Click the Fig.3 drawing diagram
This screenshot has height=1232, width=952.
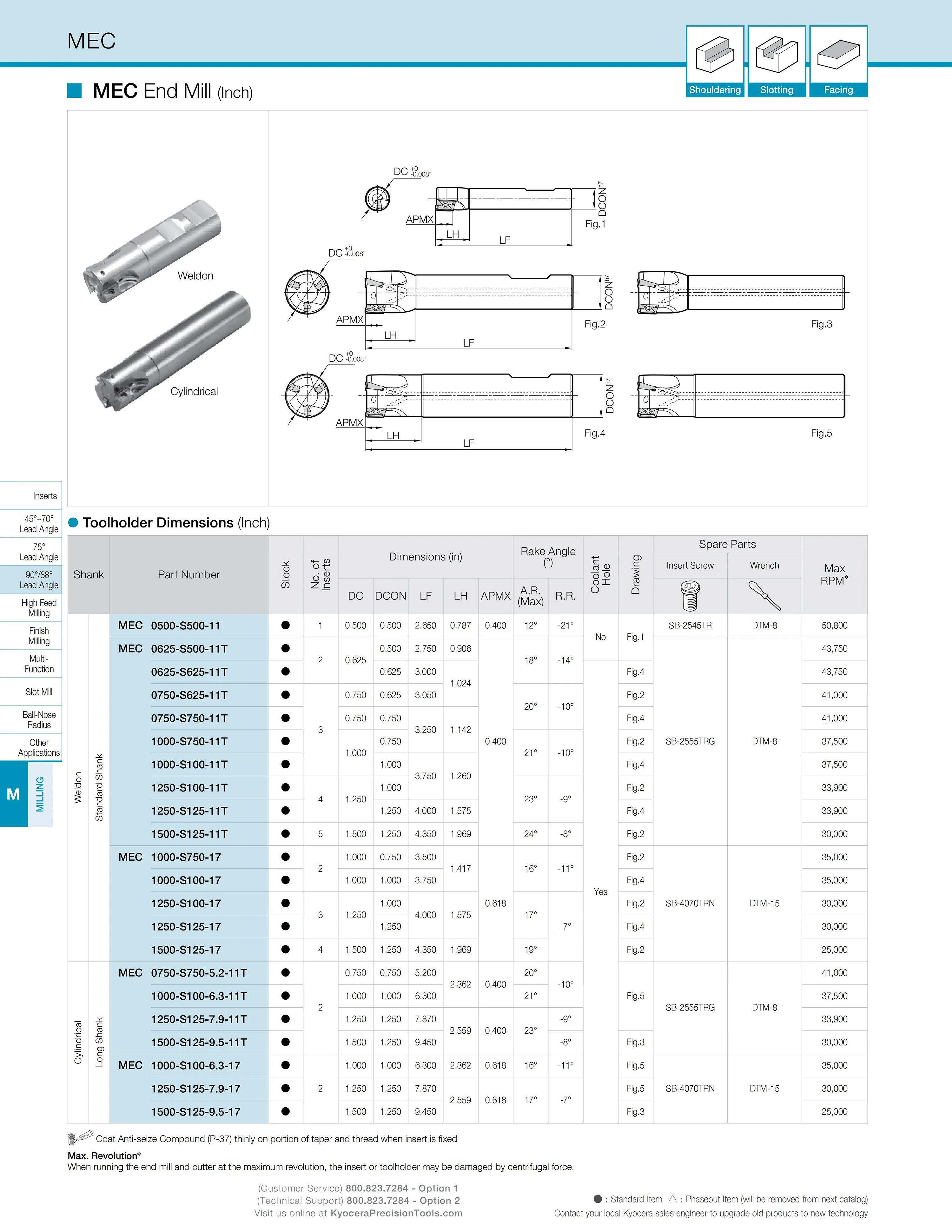(x=742, y=293)
